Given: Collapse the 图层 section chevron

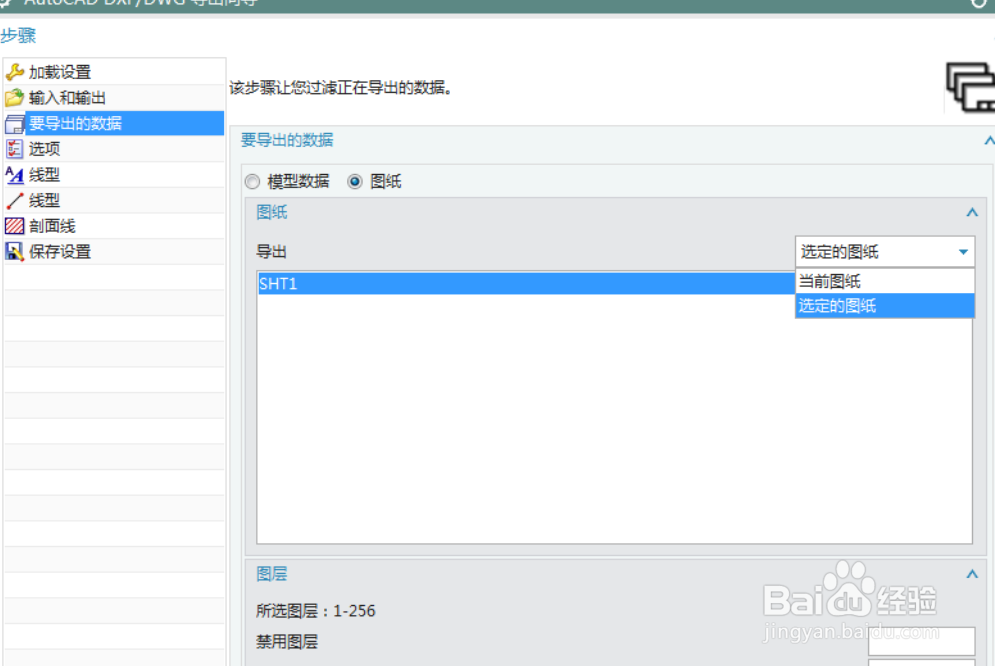Looking at the screenshot, I should click(971, 574).
